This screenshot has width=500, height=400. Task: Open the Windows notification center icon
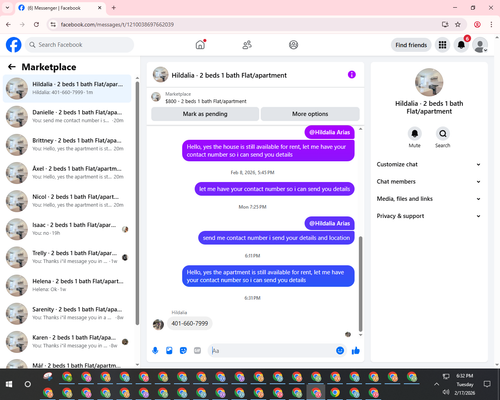point(487,384)
